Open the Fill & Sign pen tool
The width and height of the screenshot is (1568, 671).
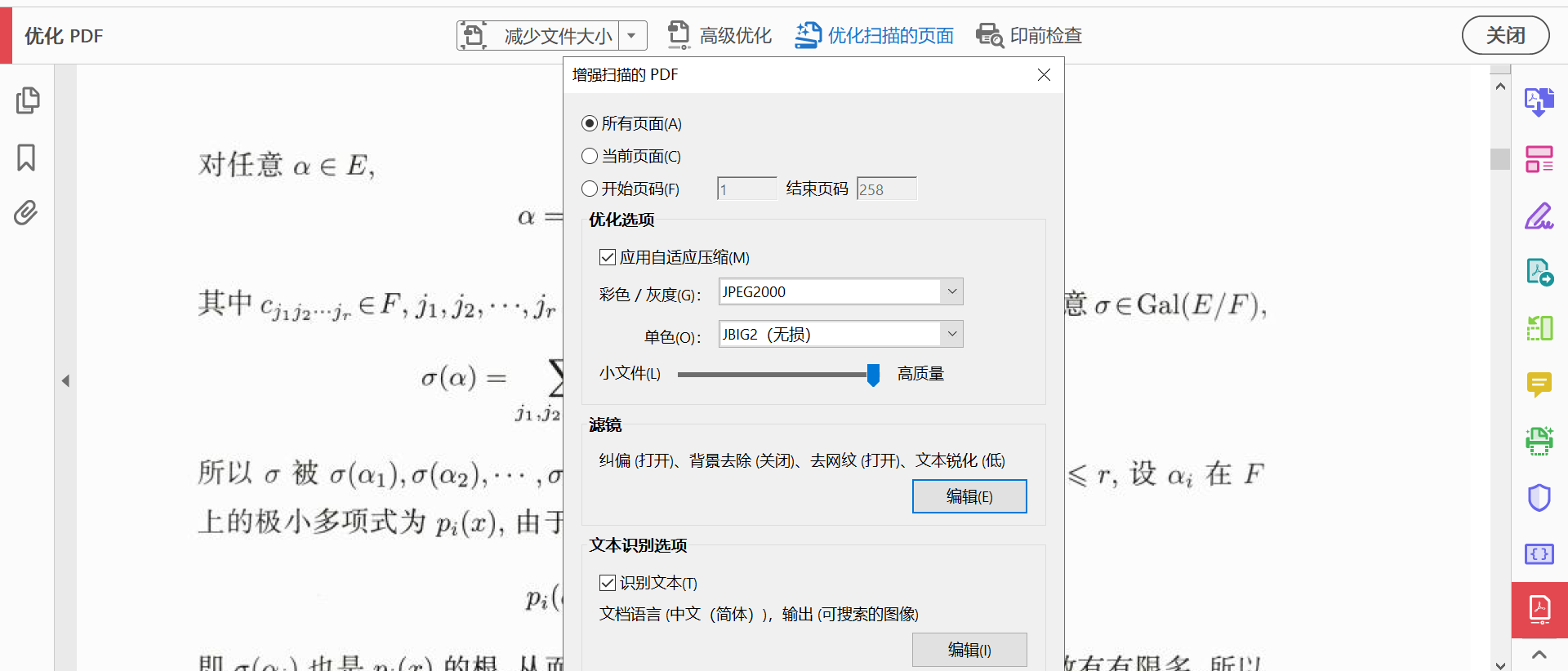coord(1539,216)
